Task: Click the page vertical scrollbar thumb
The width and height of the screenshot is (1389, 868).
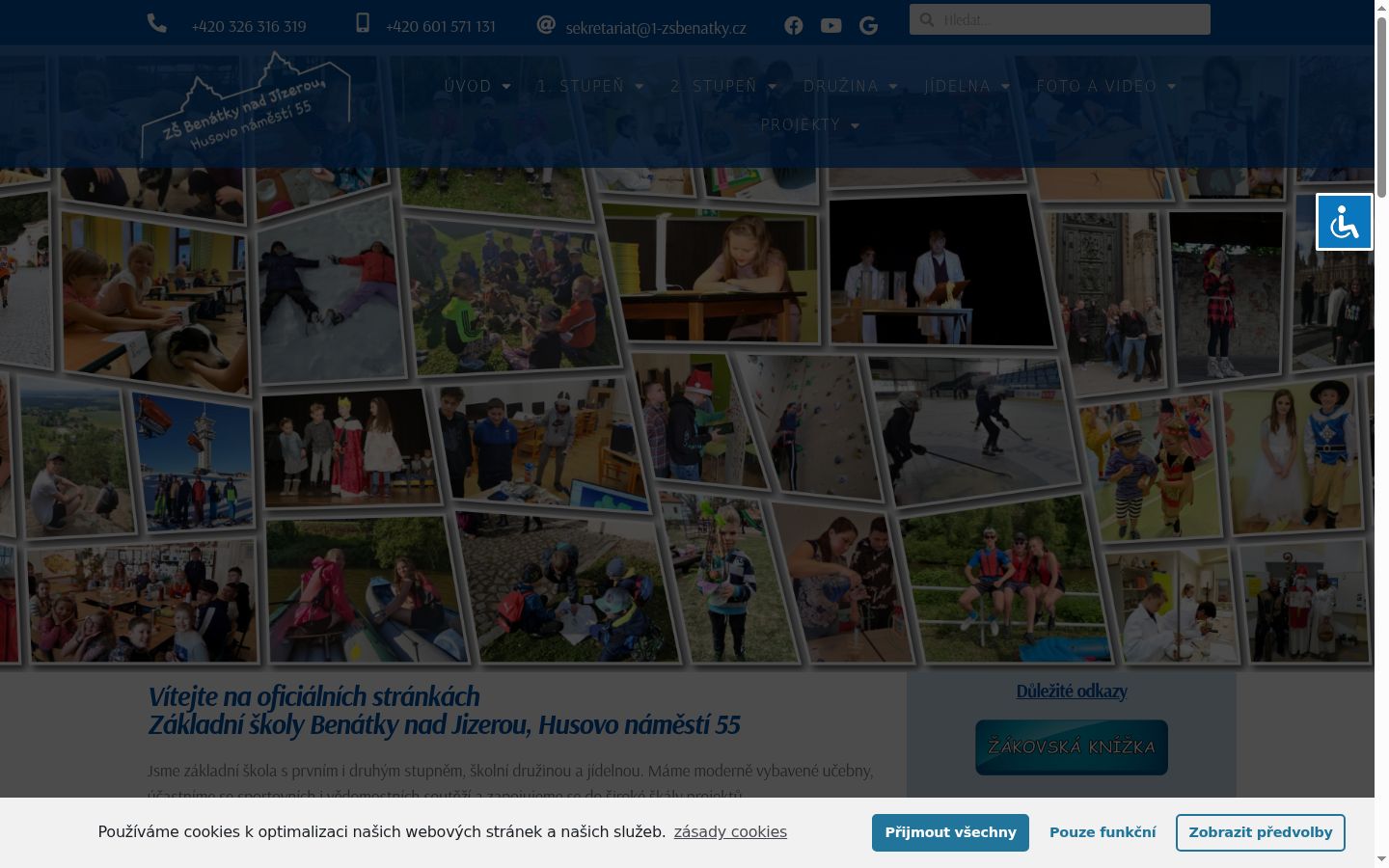Action: tap(1381, 108)
